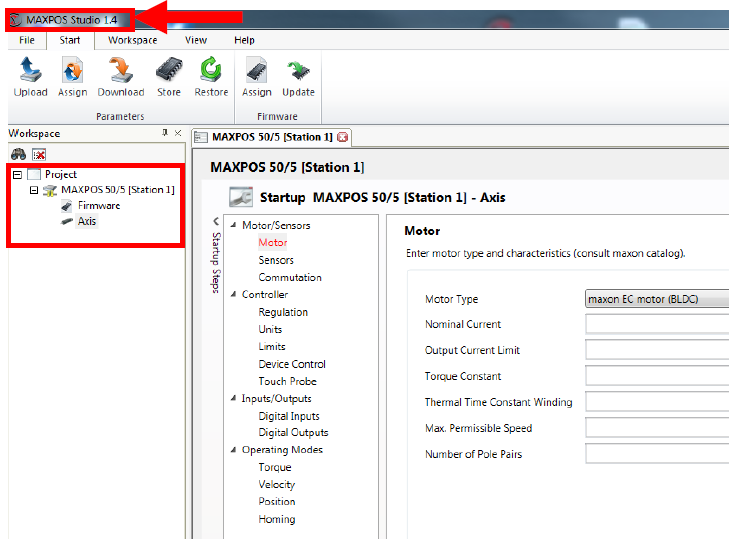This screenshot has width=734, height=543.
Task: Select the Regulation startup step
Action: tap(283, 312)
